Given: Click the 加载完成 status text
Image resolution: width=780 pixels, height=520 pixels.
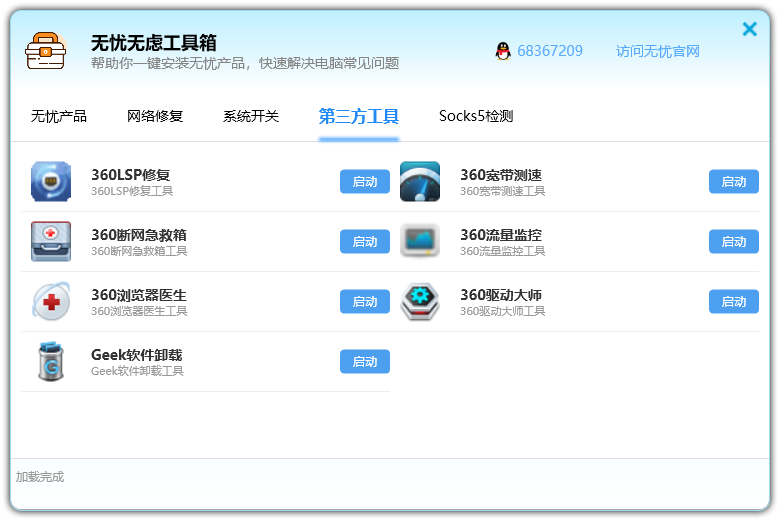Looking at the screenshot, I should (x=40, y=477).
